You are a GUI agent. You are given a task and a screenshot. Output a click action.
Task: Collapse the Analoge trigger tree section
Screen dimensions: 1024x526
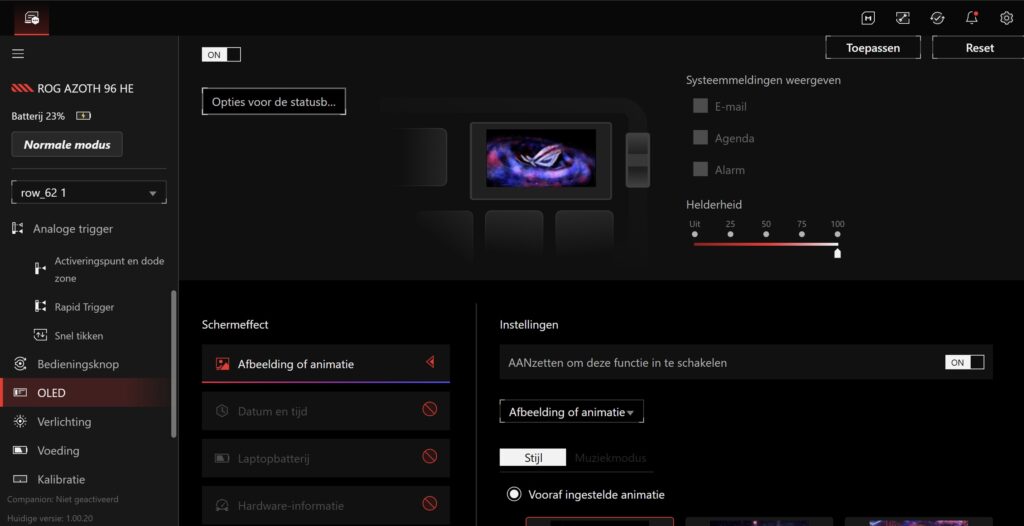pyautogui.click(x=17, y=229)
